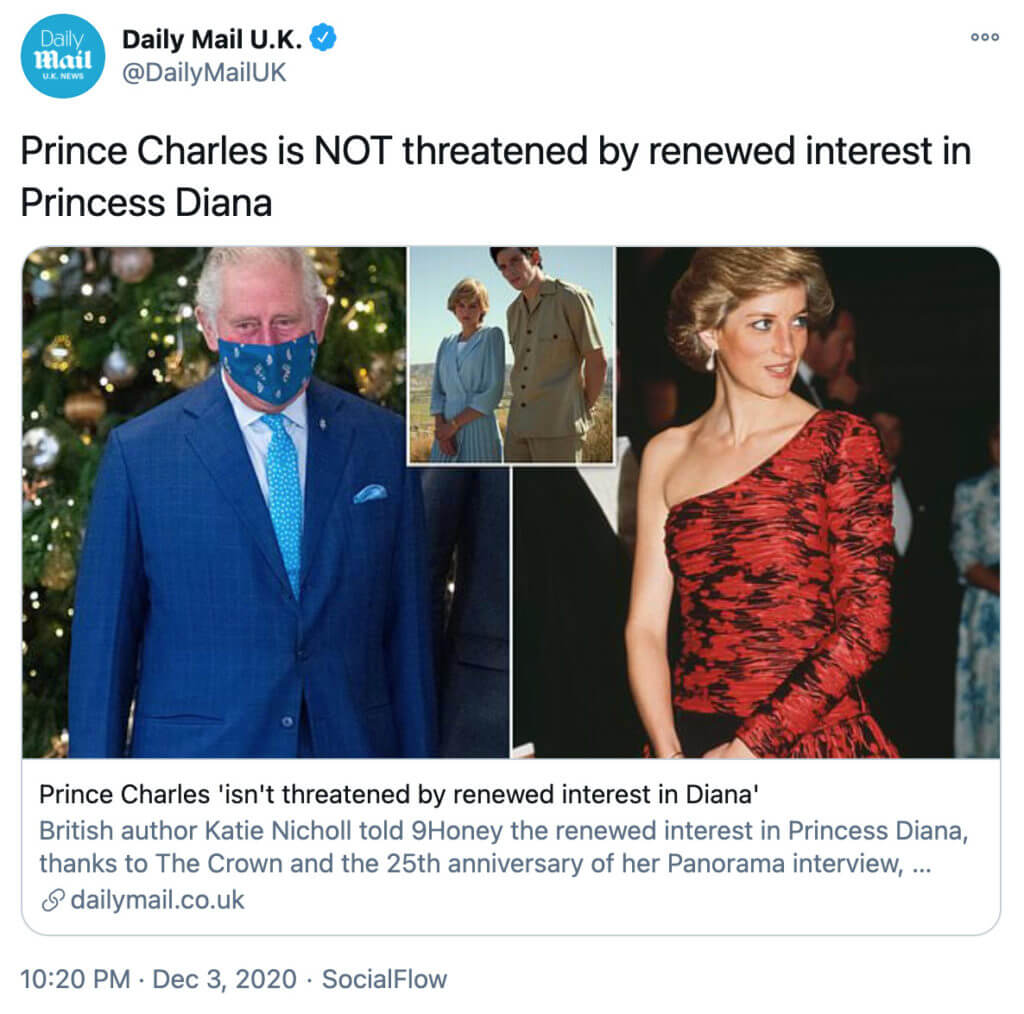The height and width of the screenshot is (1014, 1024).
Task: Click the 10:20 PM timestamp
Action: pyautogui.click(x=75, y=979)
